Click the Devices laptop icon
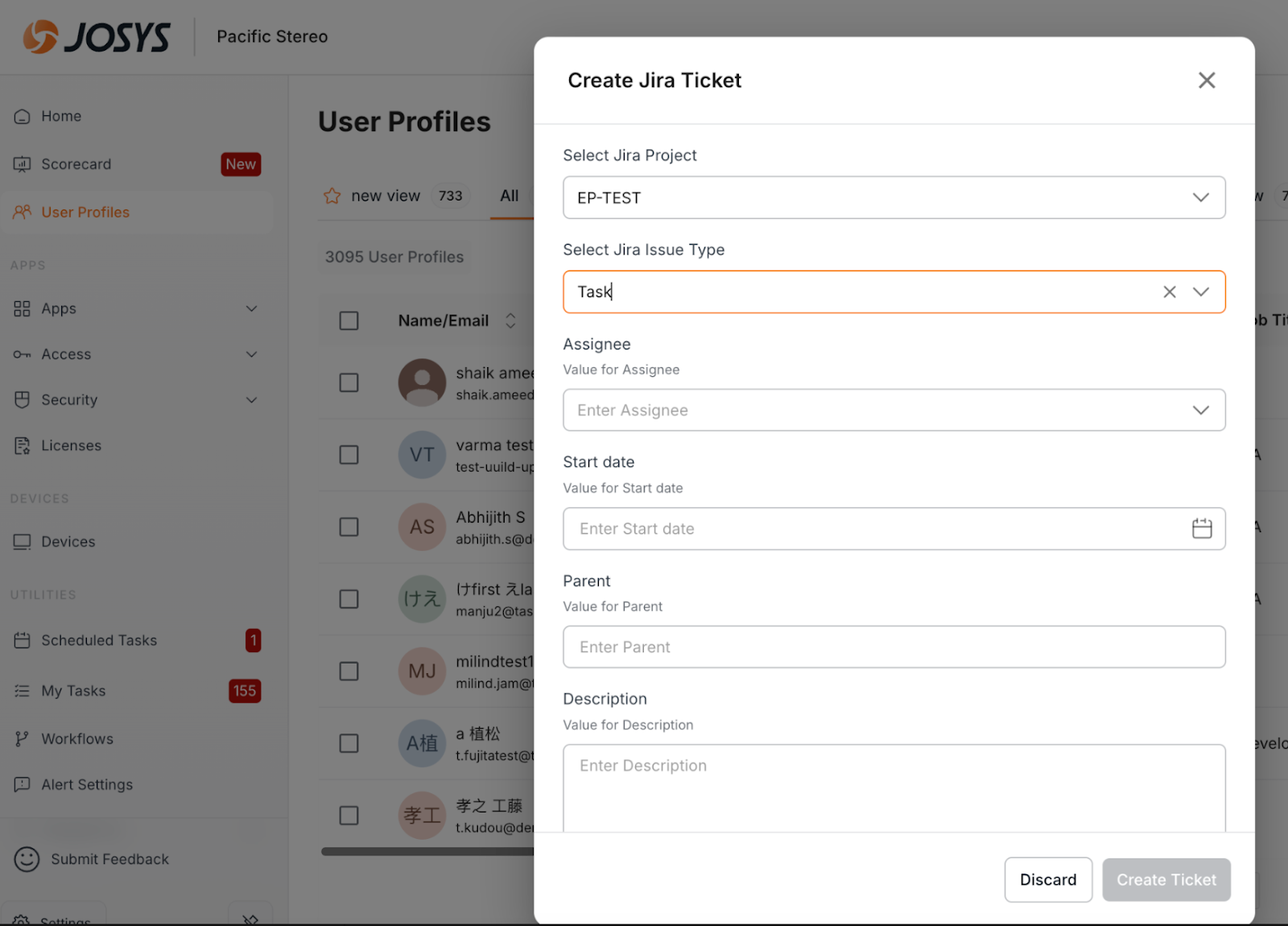The image size is (1288, 926). click(x=22, y=542)
